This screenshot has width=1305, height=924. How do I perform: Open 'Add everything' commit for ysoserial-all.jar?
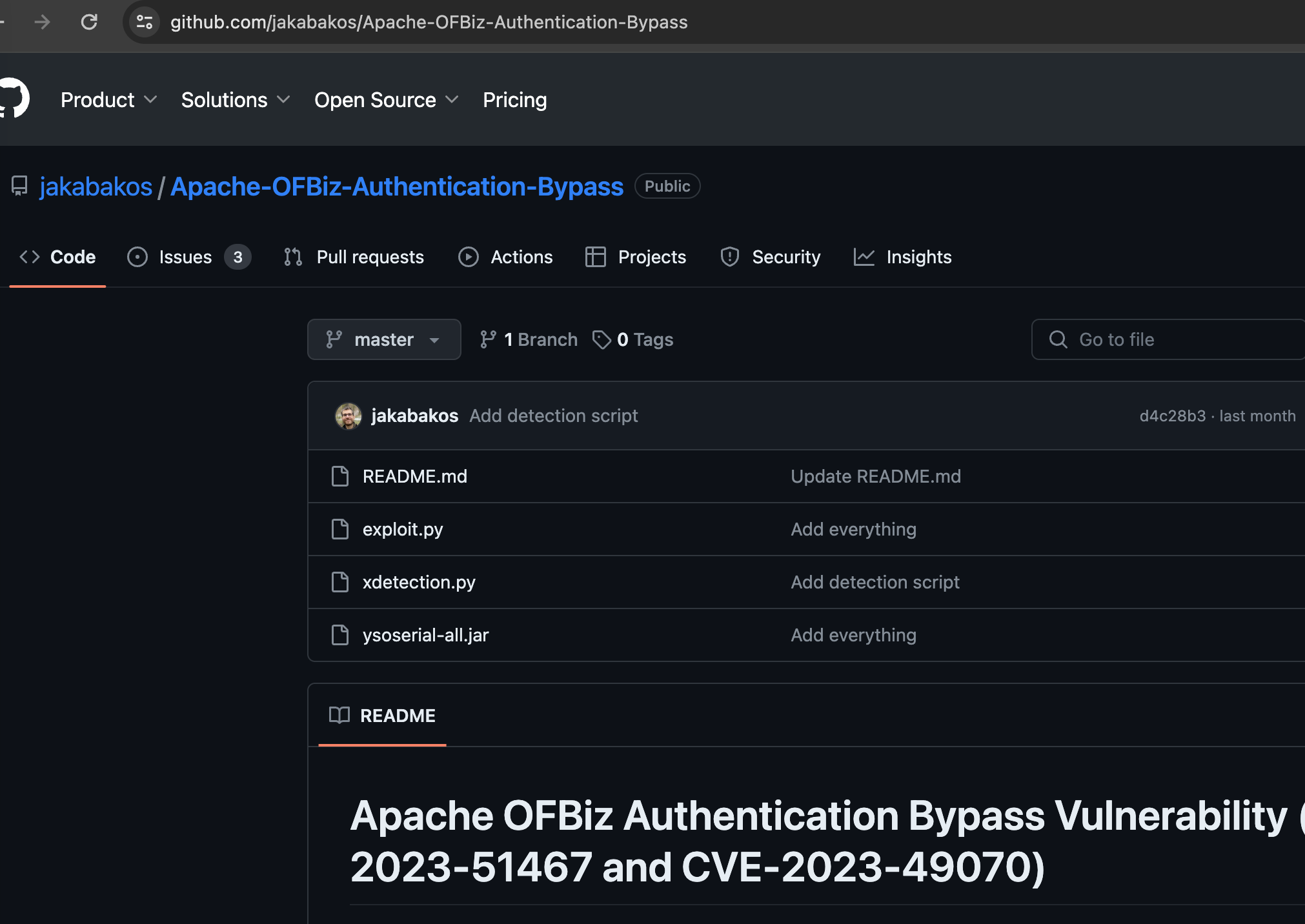(x=853, y=635)
